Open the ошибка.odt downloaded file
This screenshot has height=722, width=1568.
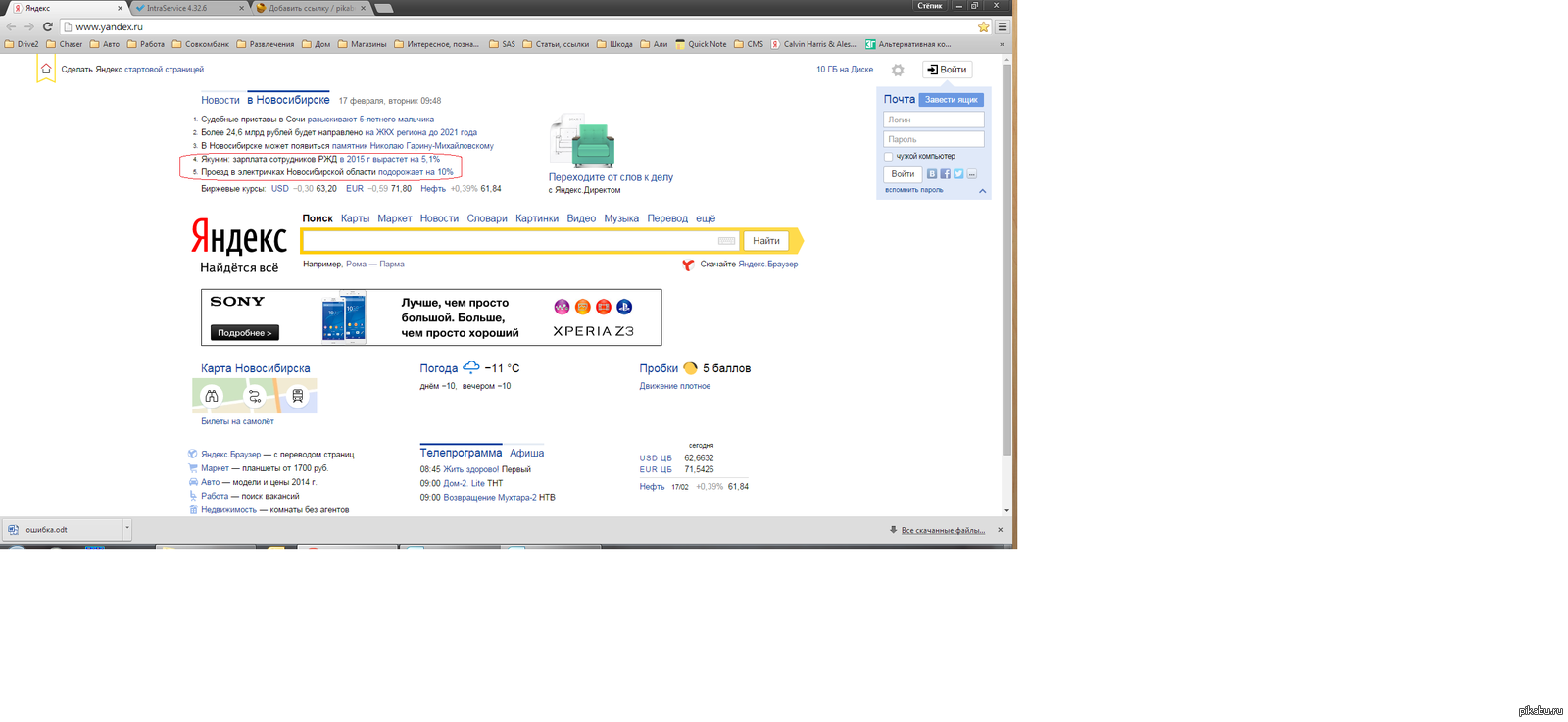[61, 529]
